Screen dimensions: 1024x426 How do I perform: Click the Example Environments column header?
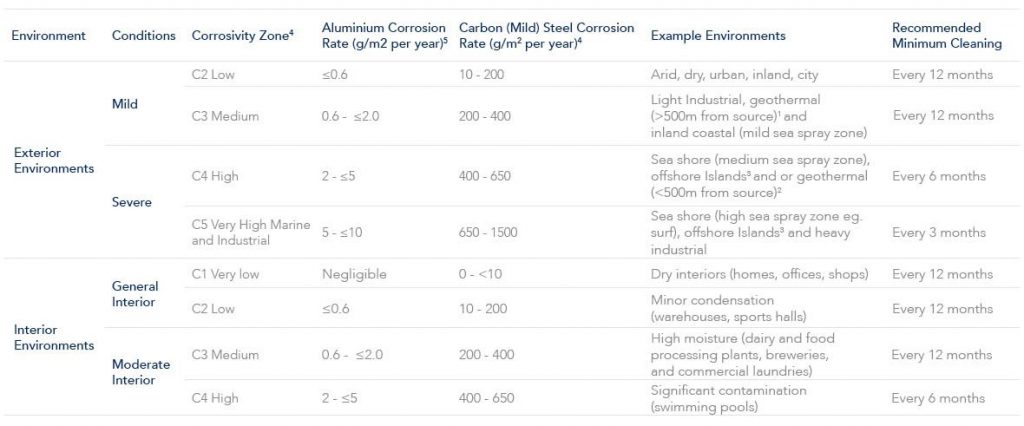718,36
